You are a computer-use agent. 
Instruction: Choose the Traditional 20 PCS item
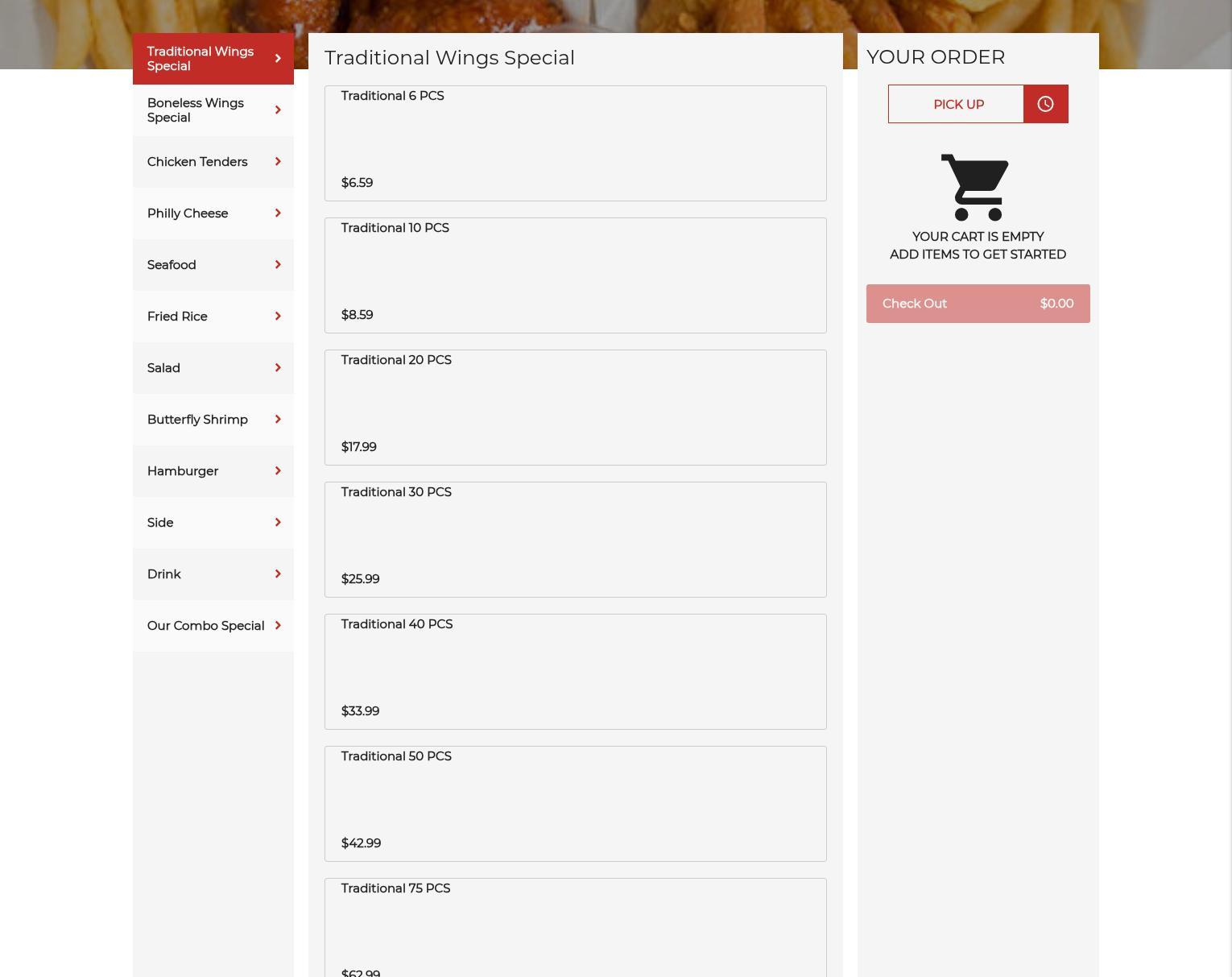pos(576,408)
